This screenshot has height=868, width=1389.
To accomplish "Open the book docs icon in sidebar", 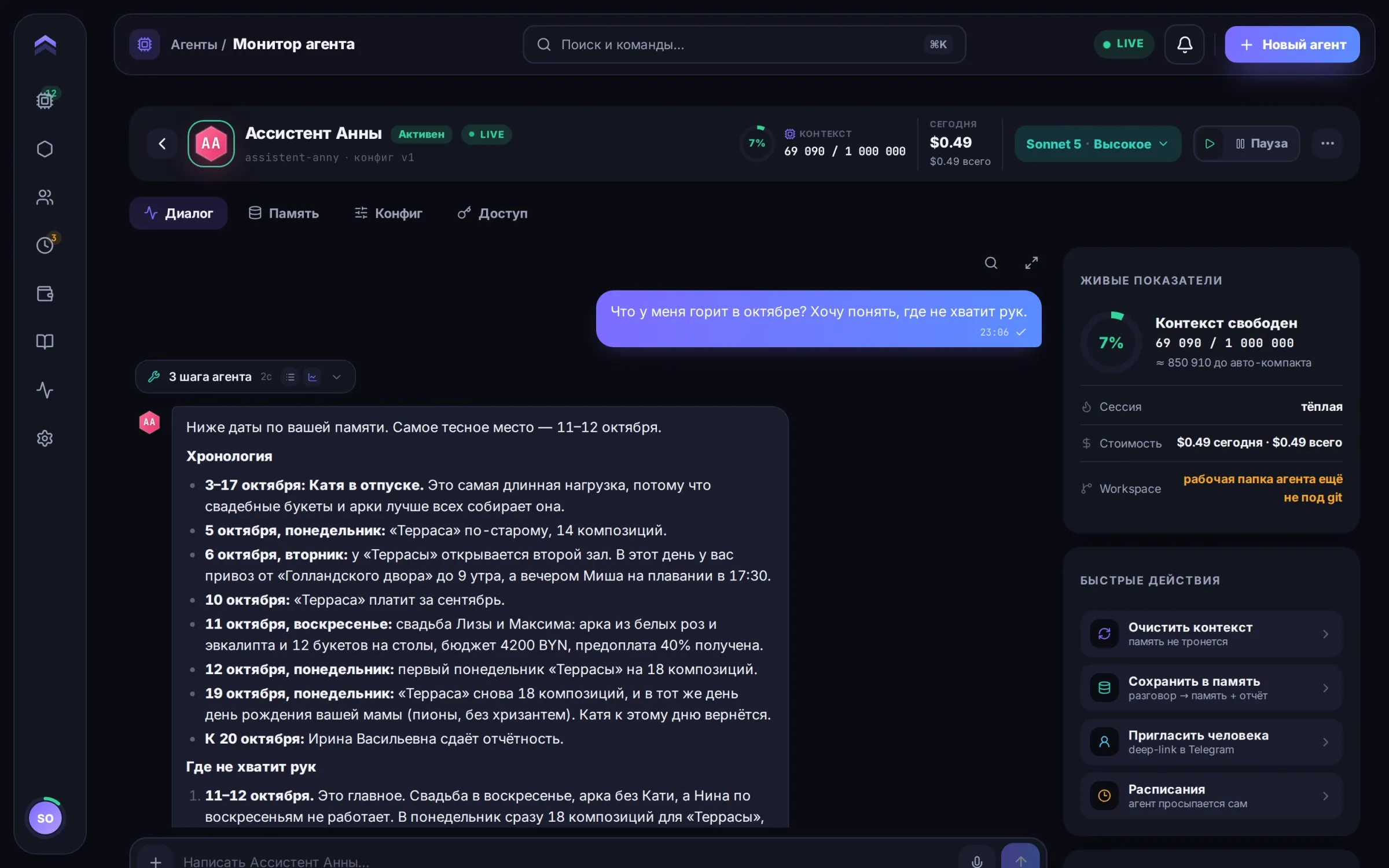I will (45, 341).
